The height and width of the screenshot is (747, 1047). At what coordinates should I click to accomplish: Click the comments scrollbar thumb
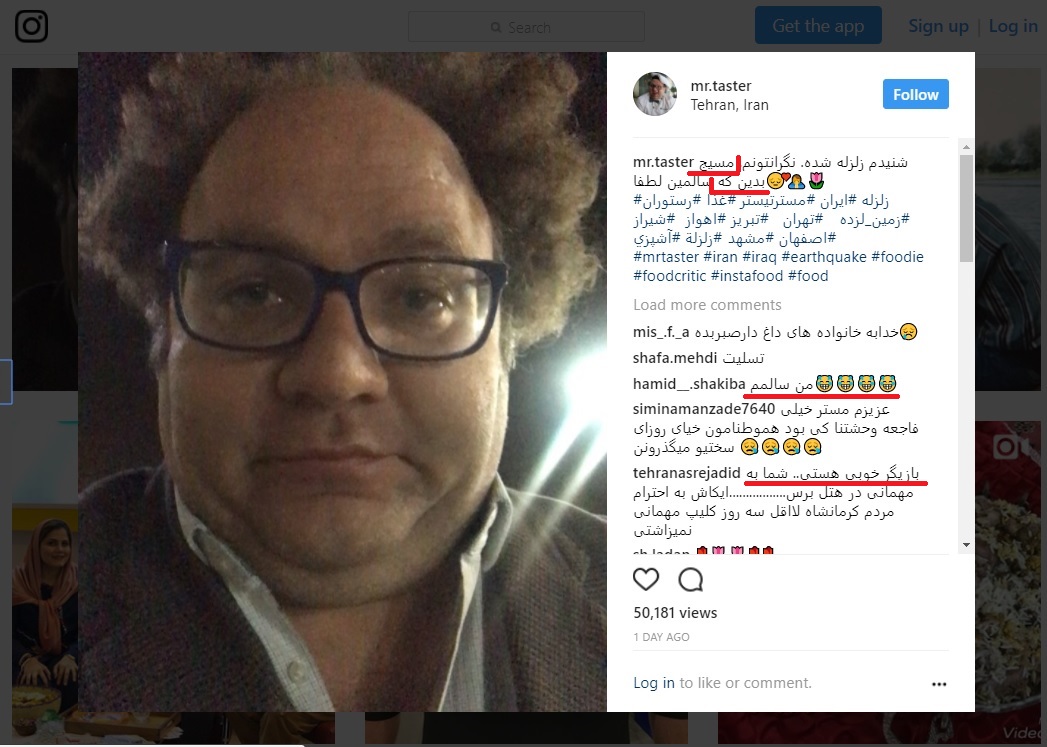[x=966, y=208]
